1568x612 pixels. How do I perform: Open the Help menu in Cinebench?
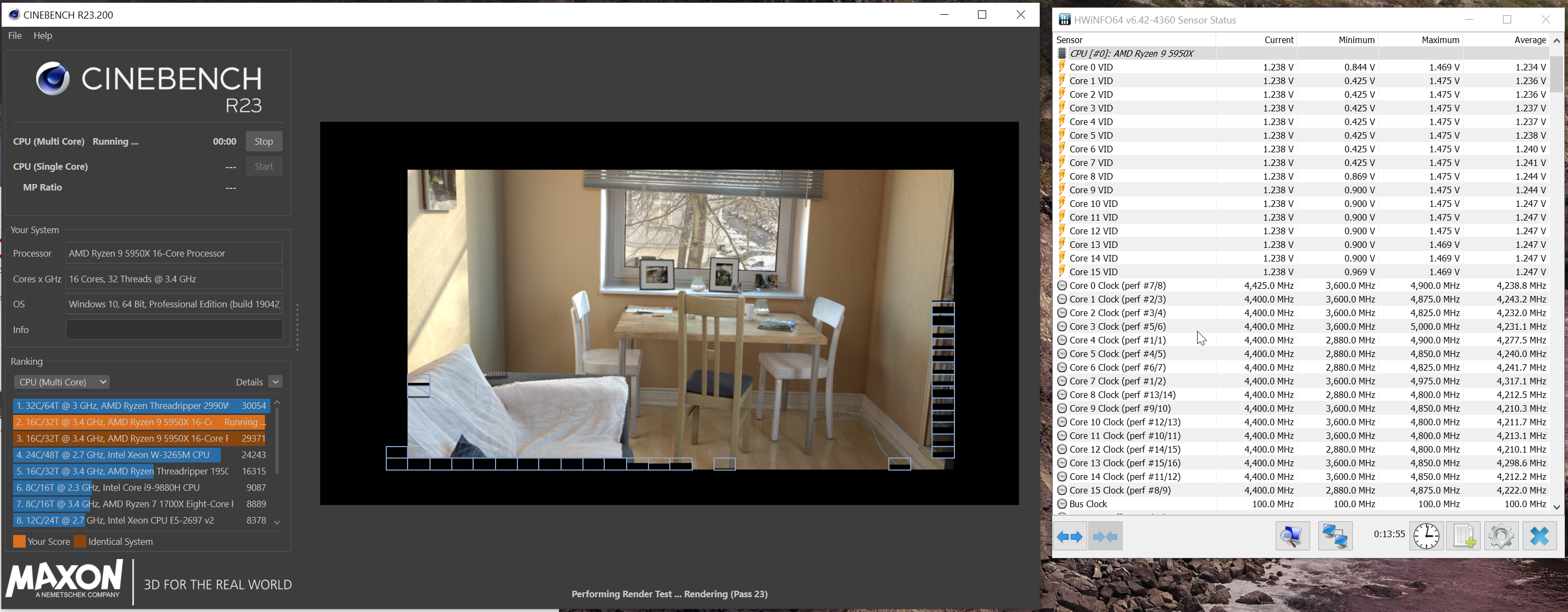point(43,35)
